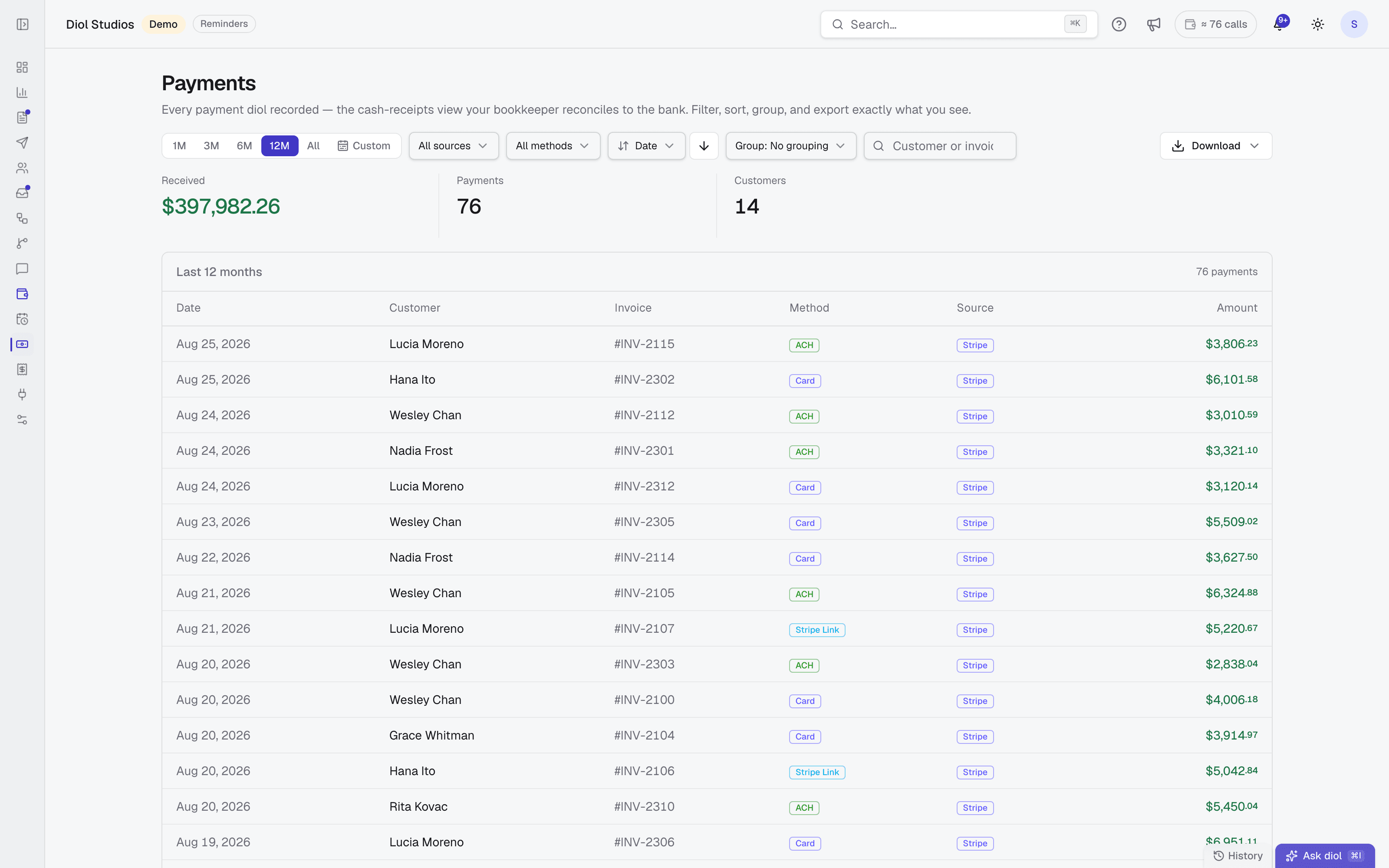
Task: Open the receipt dollar icon in sidebar
Action: (23, 369)
